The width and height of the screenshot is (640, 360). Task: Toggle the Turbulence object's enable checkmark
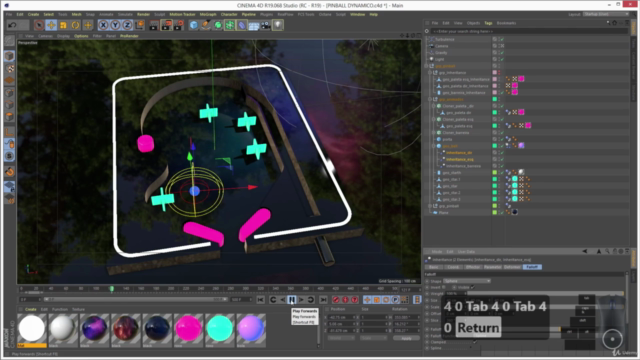pos(502,39)
